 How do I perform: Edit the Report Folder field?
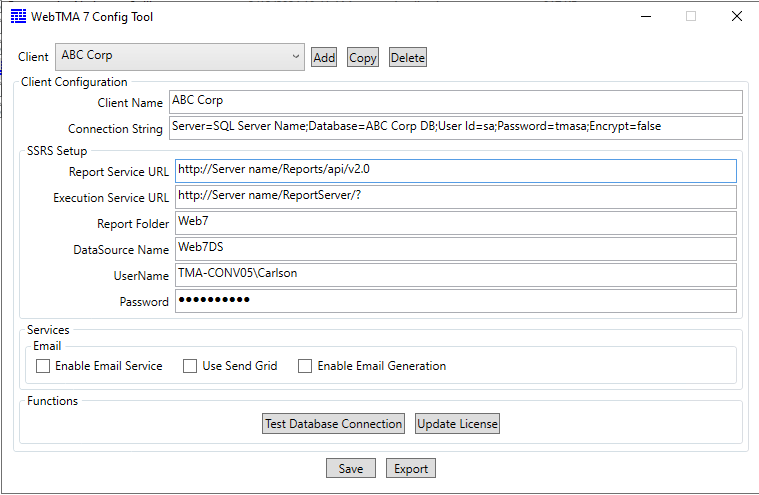[x=455, y=223]
